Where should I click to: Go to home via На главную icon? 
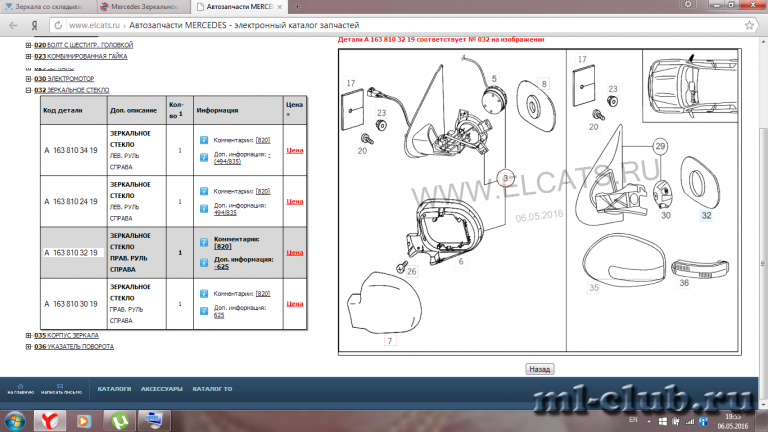point(21,389)
